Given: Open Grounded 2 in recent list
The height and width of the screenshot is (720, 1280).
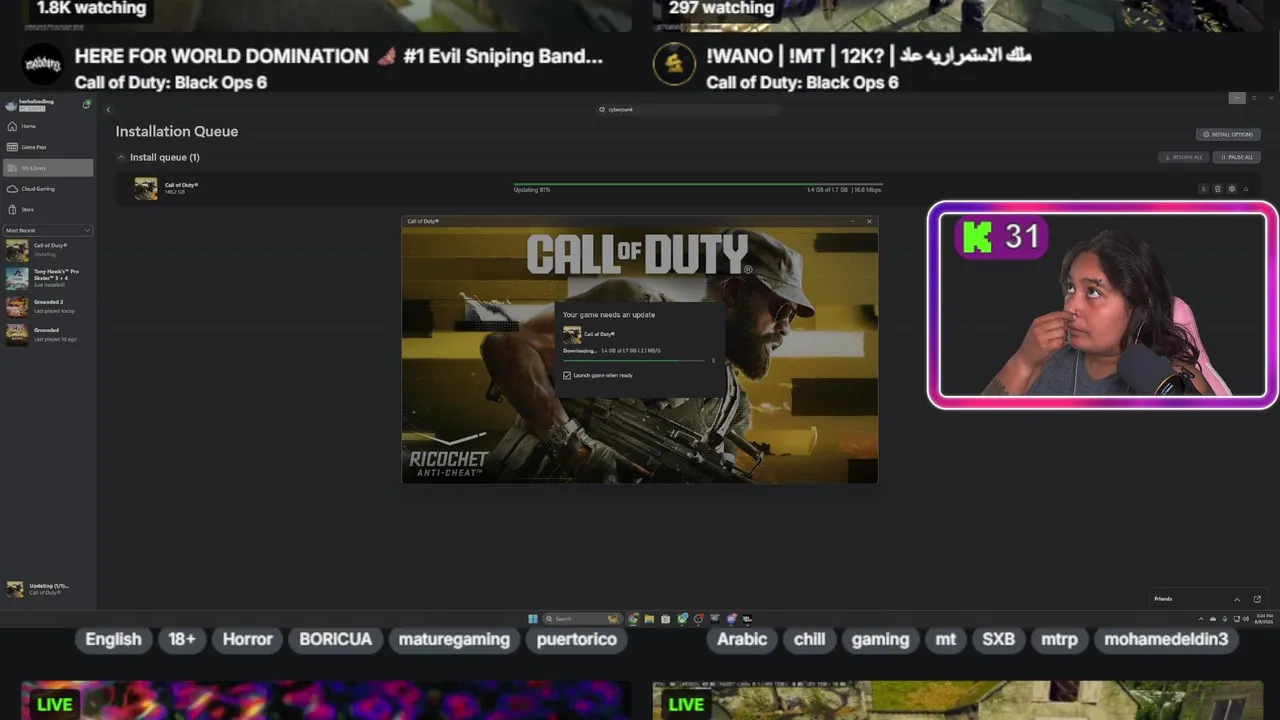Looking at the screenshot, I should tap(48, 306).
